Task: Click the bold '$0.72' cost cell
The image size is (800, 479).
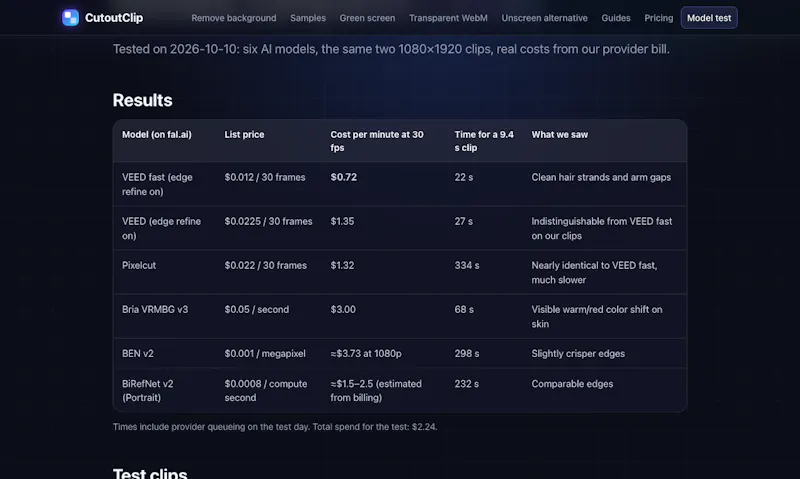Action: click(x=343, y=177)
